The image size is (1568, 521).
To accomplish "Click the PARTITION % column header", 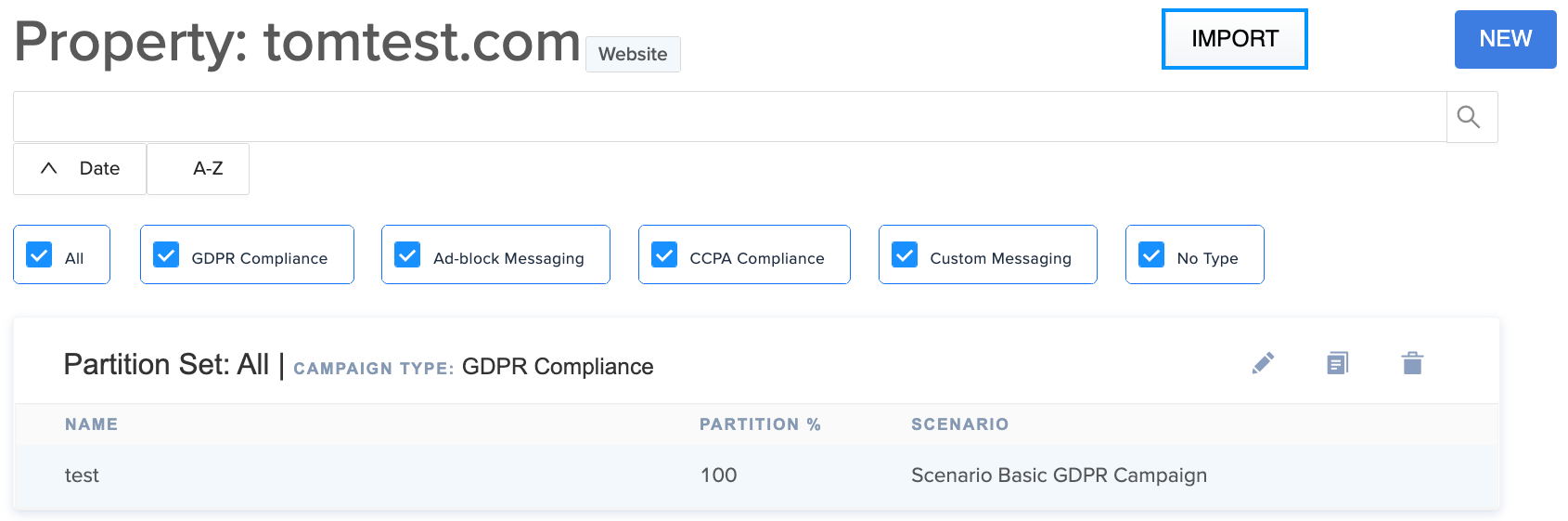I will (760, 424).
